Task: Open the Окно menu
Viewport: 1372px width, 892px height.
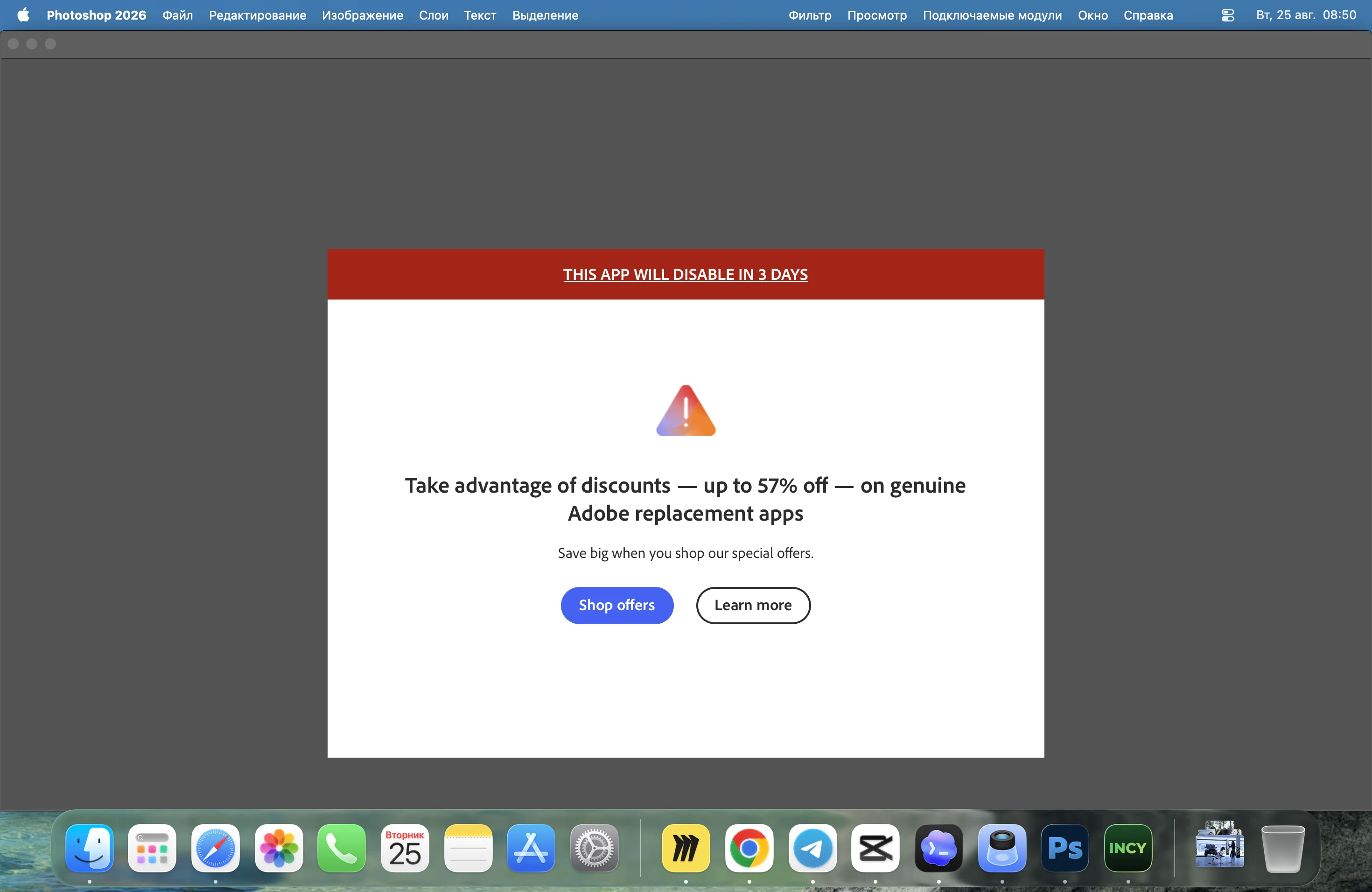Action: click(1093, 15)
